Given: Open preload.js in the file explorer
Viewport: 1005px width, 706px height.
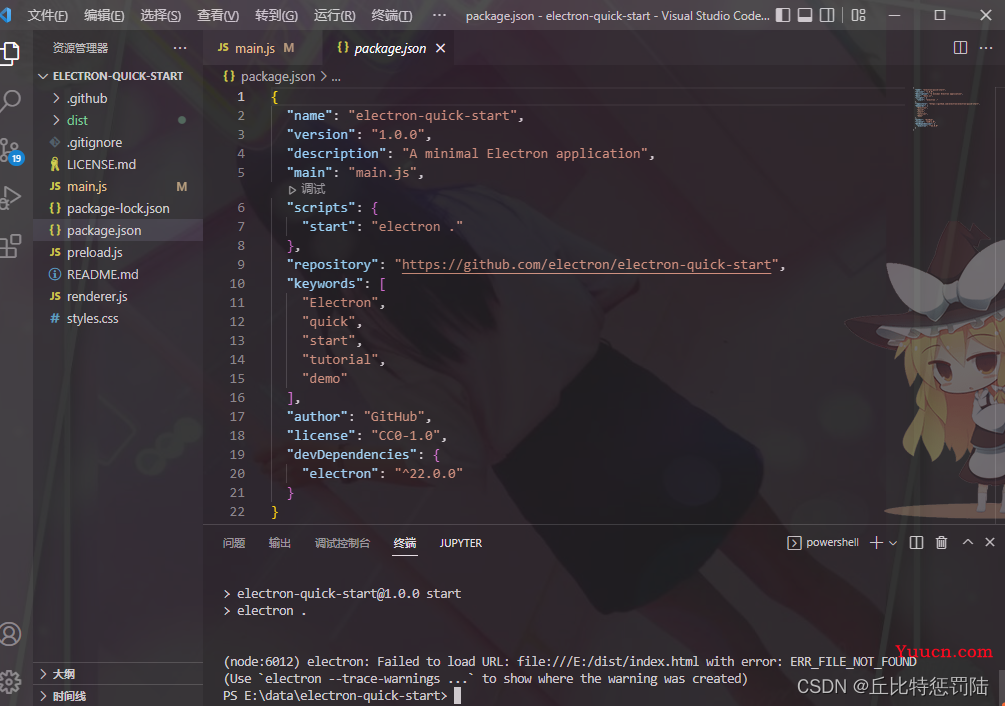Looking at the screenshot, I should (x=118, y=252).
